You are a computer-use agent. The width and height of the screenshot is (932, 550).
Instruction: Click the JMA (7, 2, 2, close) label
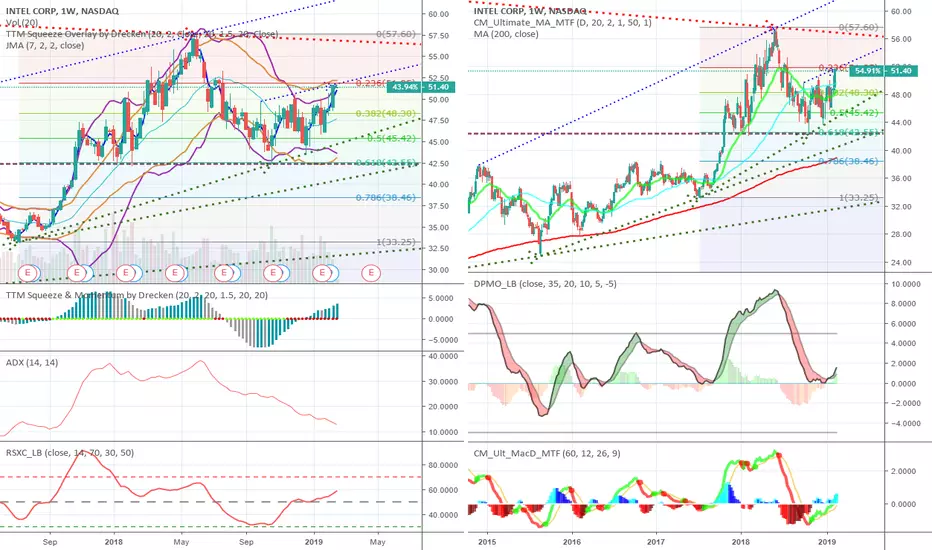45,45
